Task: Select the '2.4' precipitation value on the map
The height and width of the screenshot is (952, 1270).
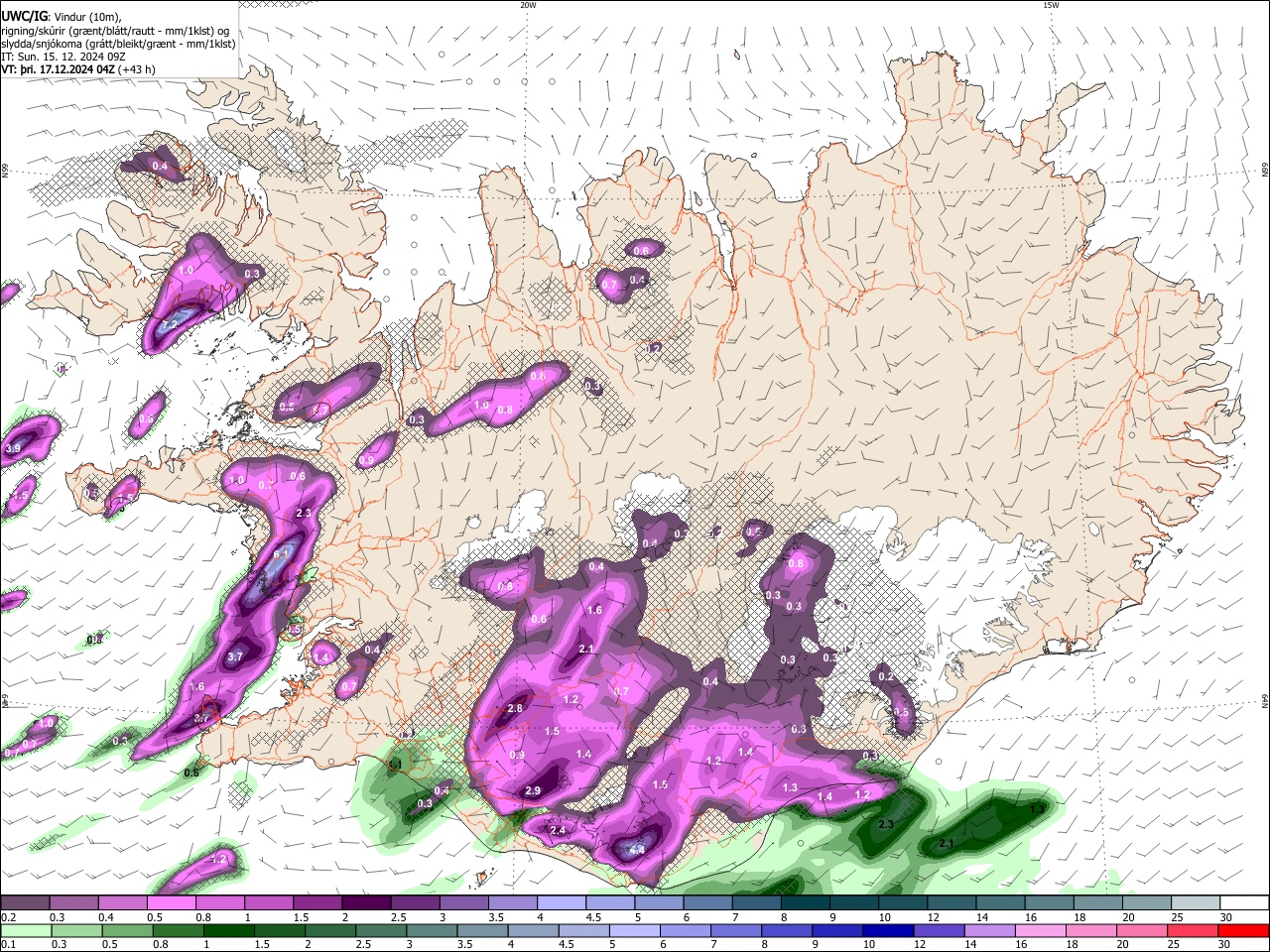Action: click(557, 830)
